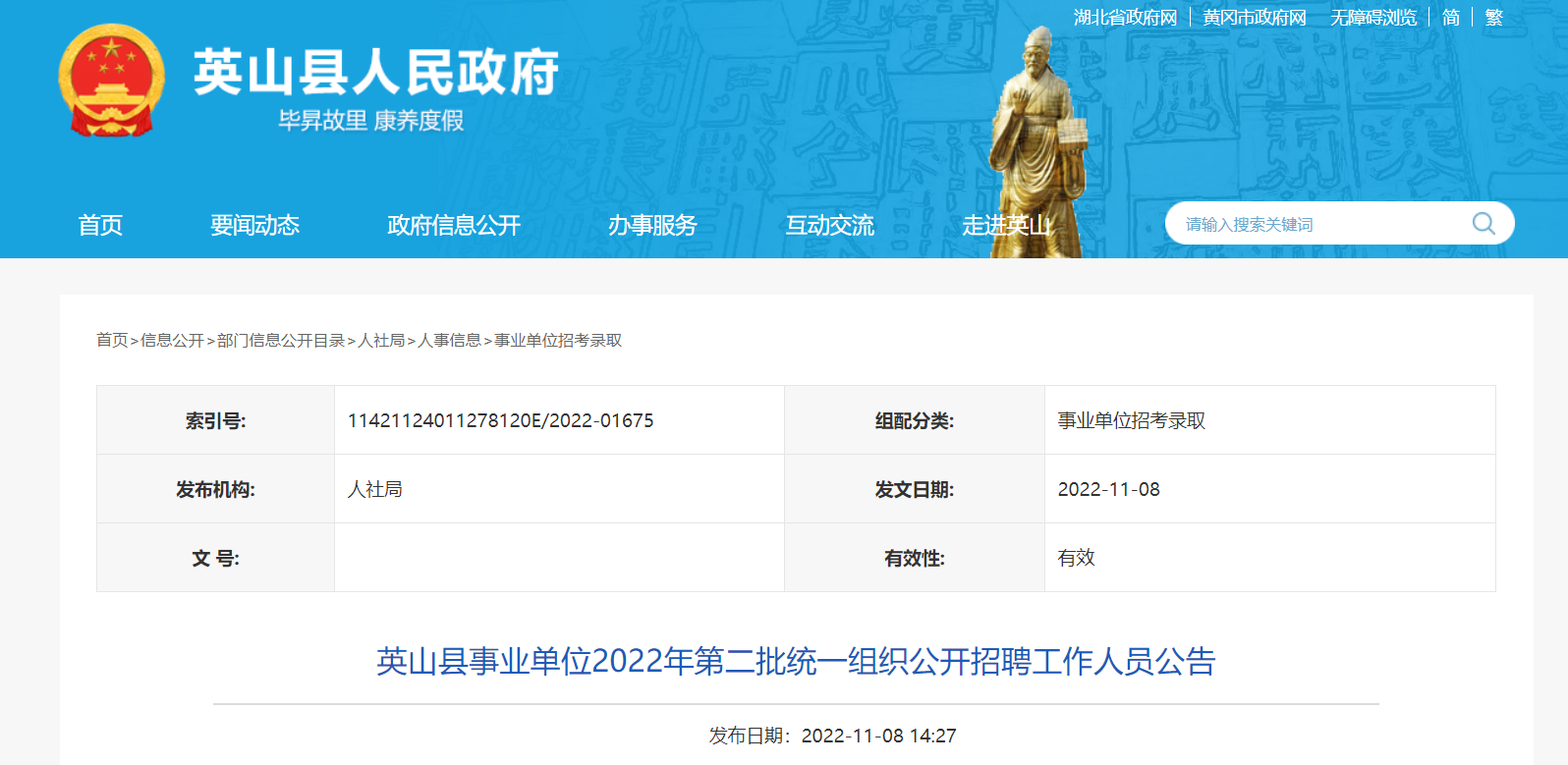Open the 要闻动态 navigation item
The image size is (1568, 765).
coord(254,225)
